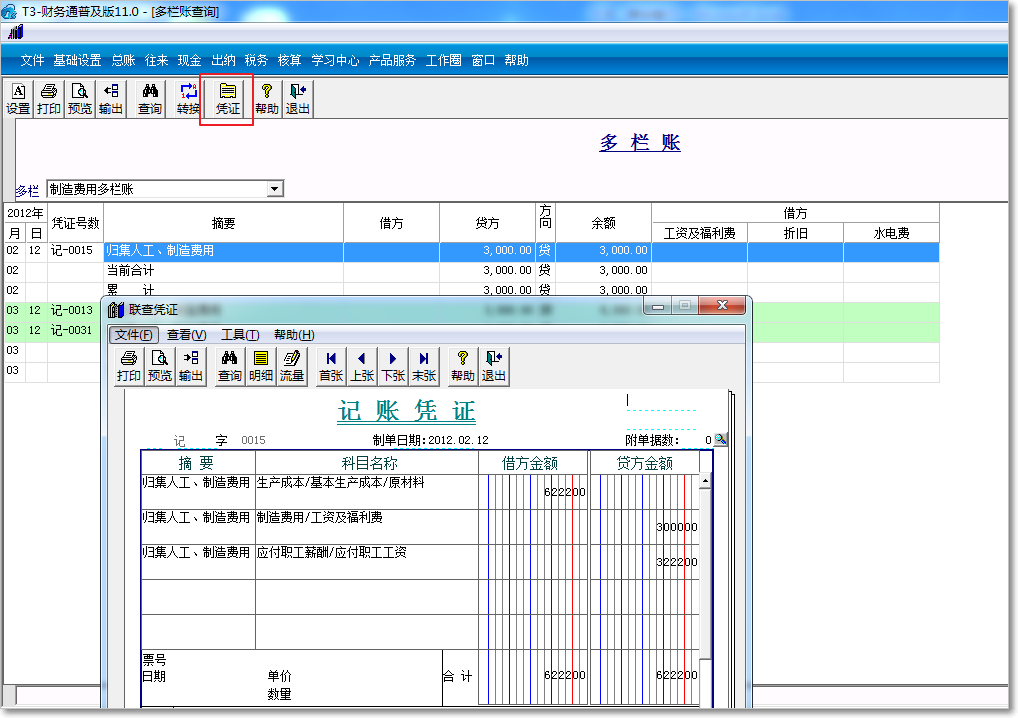The image size is (1018, 718).
Task: Click the 设置 settings toolbar icon
Action: tap(18, 98)
